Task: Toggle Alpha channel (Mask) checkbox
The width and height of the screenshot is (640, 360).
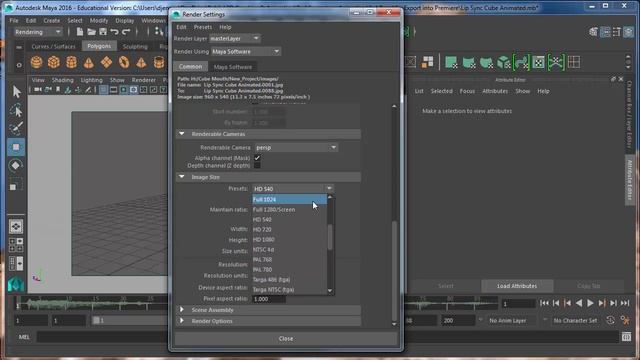Action: pyautogui.click(x=257, y=158)
